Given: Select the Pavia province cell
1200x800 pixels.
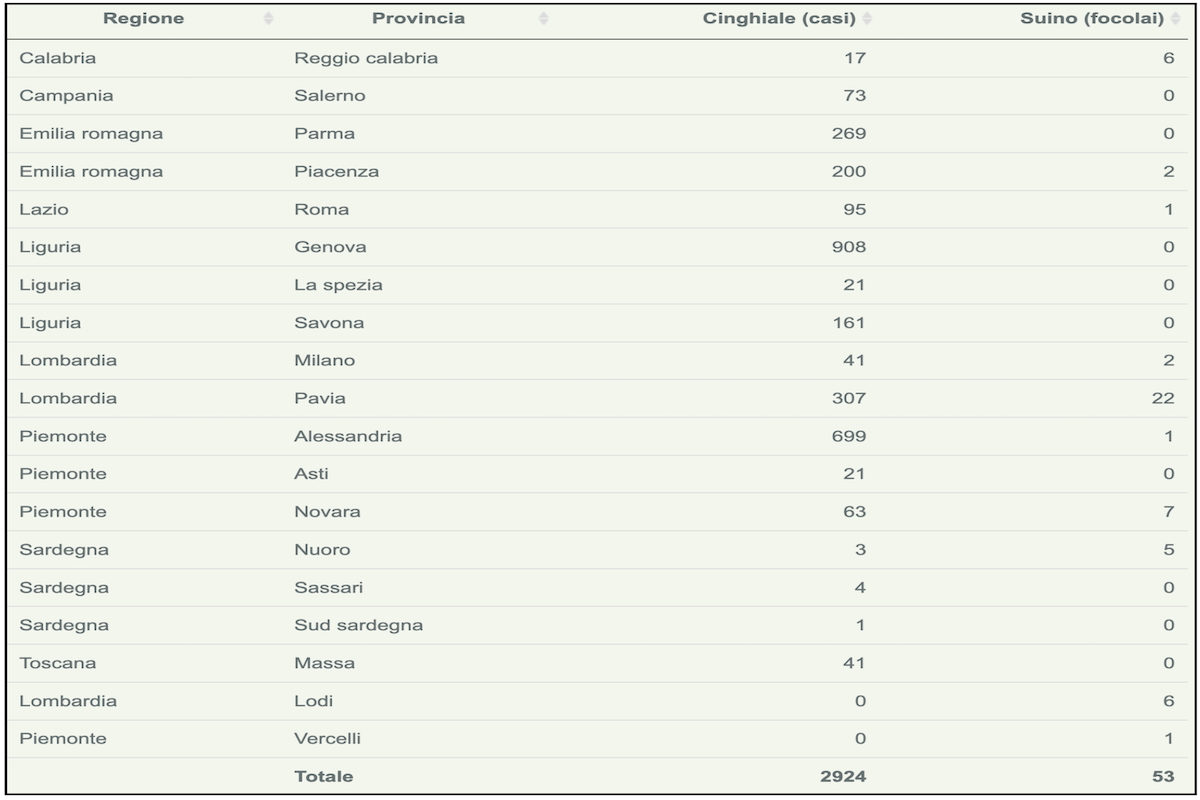Looking at the screenshot, I should pos(320,398).
